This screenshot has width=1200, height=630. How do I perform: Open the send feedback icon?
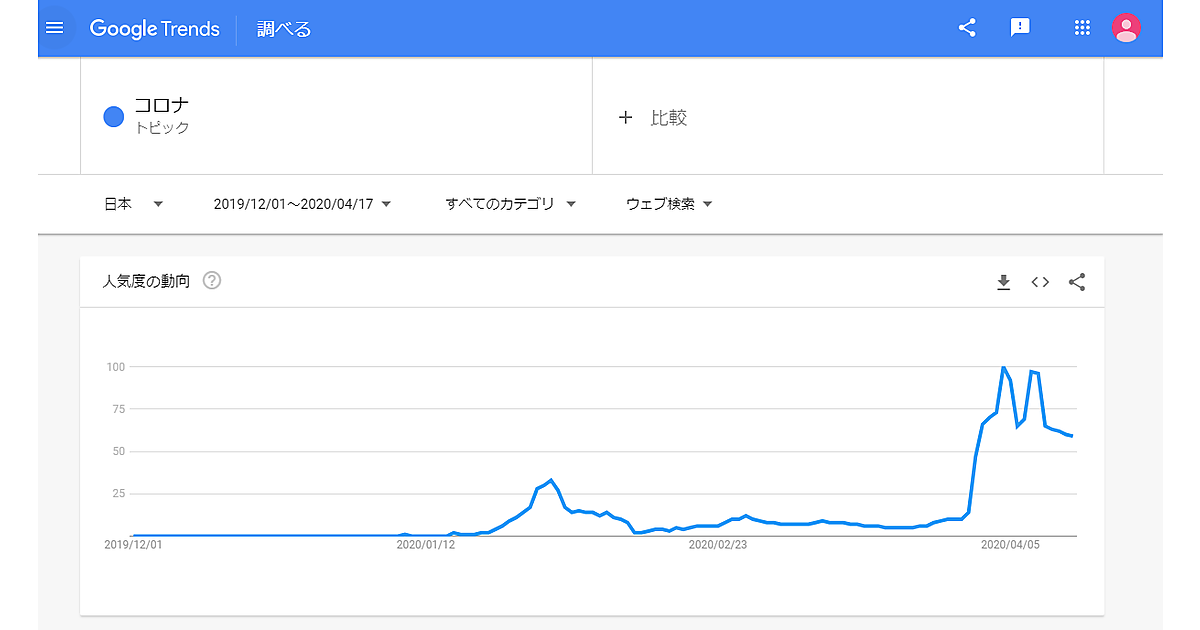(x=1020, y=28)
